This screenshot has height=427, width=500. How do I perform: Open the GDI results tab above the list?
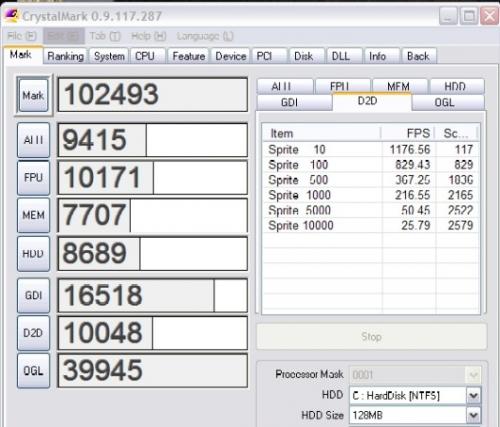[294, 102]
